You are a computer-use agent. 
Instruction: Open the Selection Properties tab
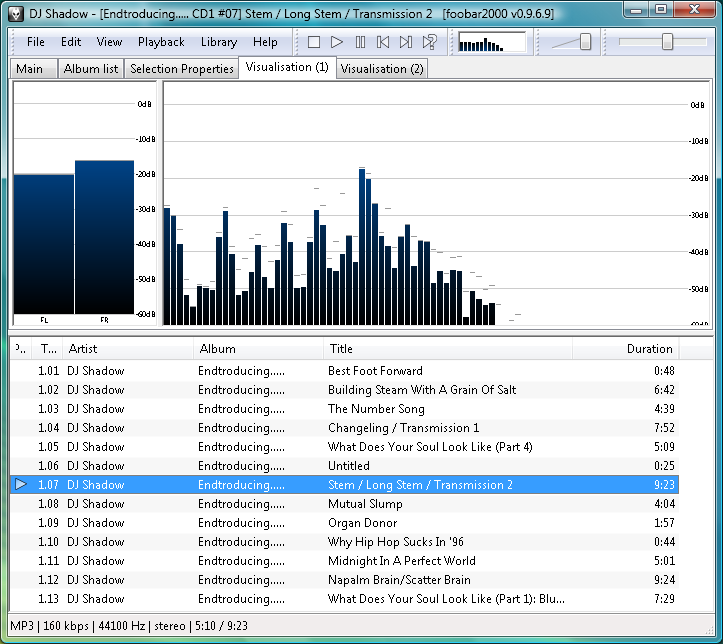[x=182, y=69]
